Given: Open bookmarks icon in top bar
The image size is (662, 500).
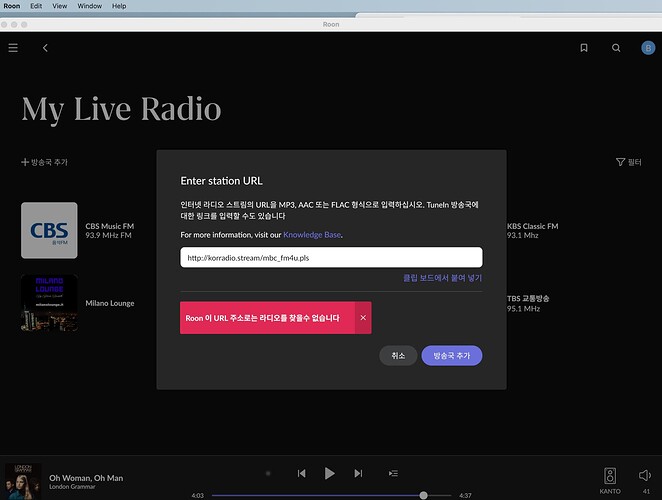Looking at the screenshot, I should coord(584,48).
